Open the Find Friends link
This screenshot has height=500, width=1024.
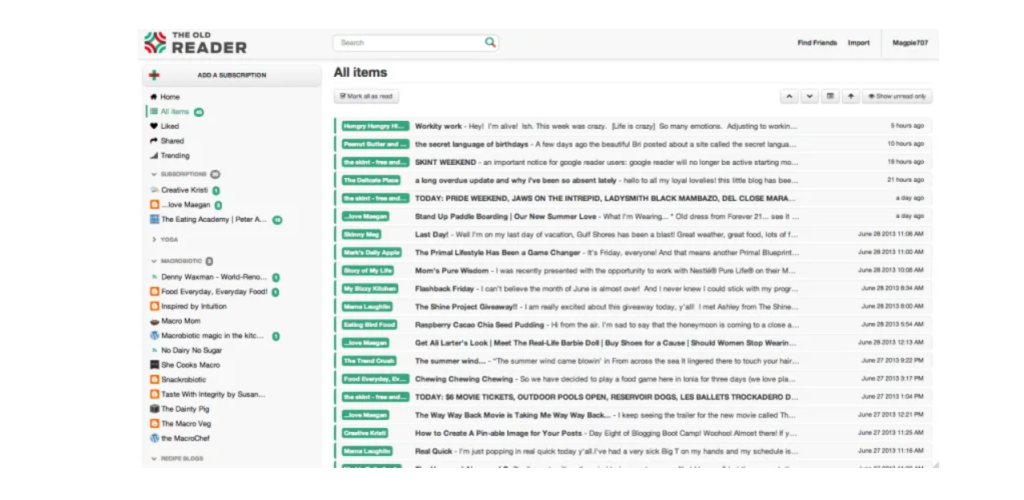tap(817, 43)
